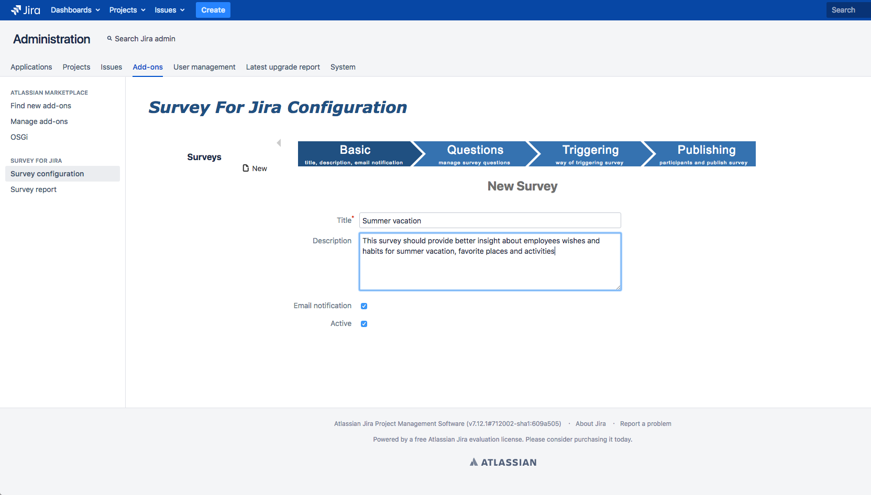Go to the Triggering survey step
This screenshot has width=871, height=495.
pos(590,154)
